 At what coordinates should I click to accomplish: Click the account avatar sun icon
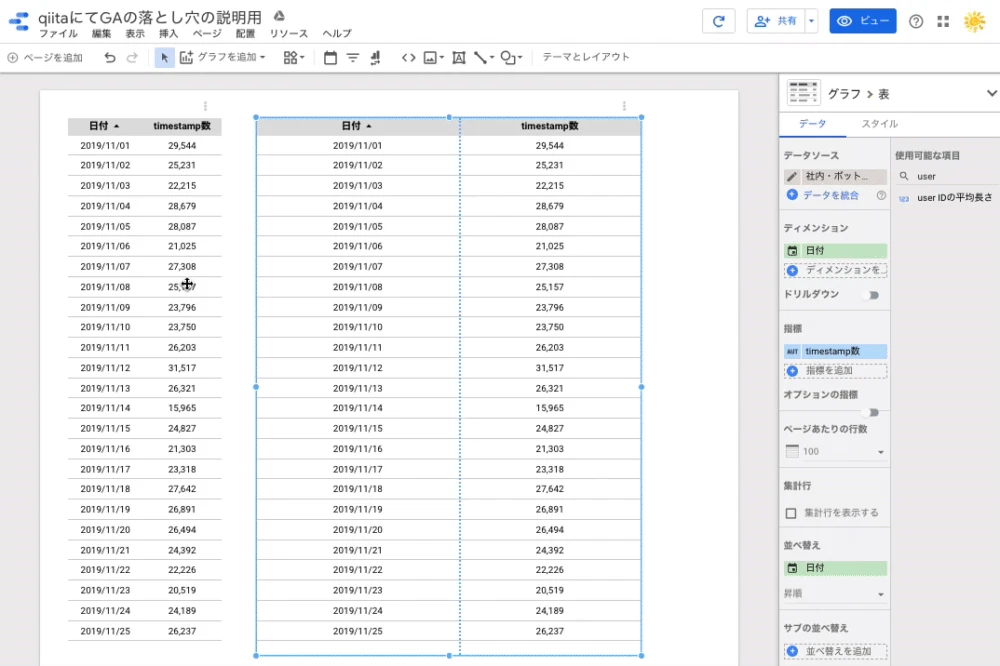click(974, 21)
